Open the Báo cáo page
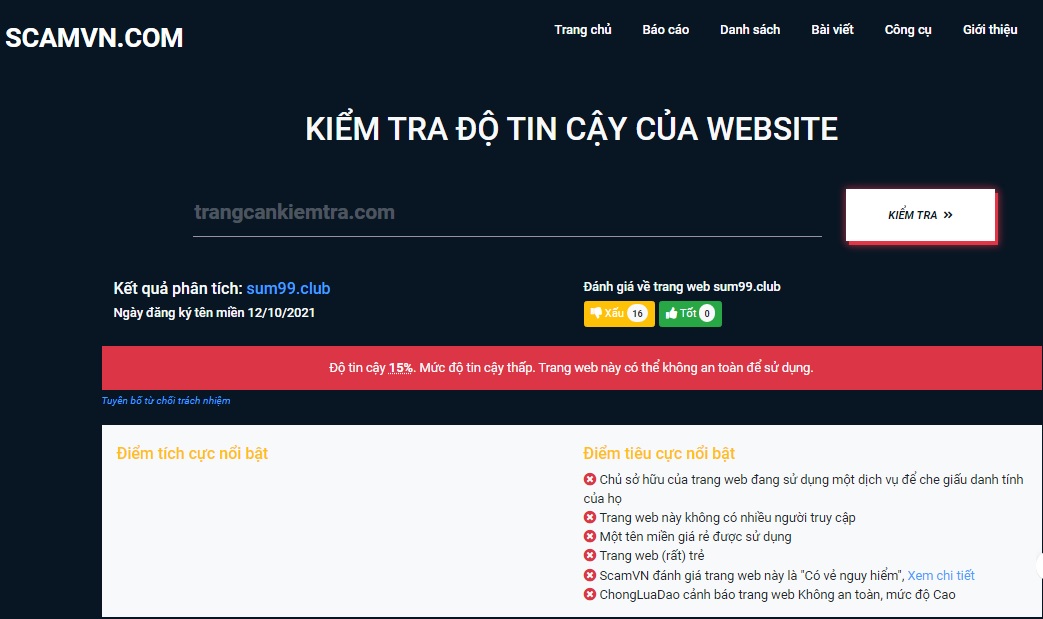 [x=665, y=29]
